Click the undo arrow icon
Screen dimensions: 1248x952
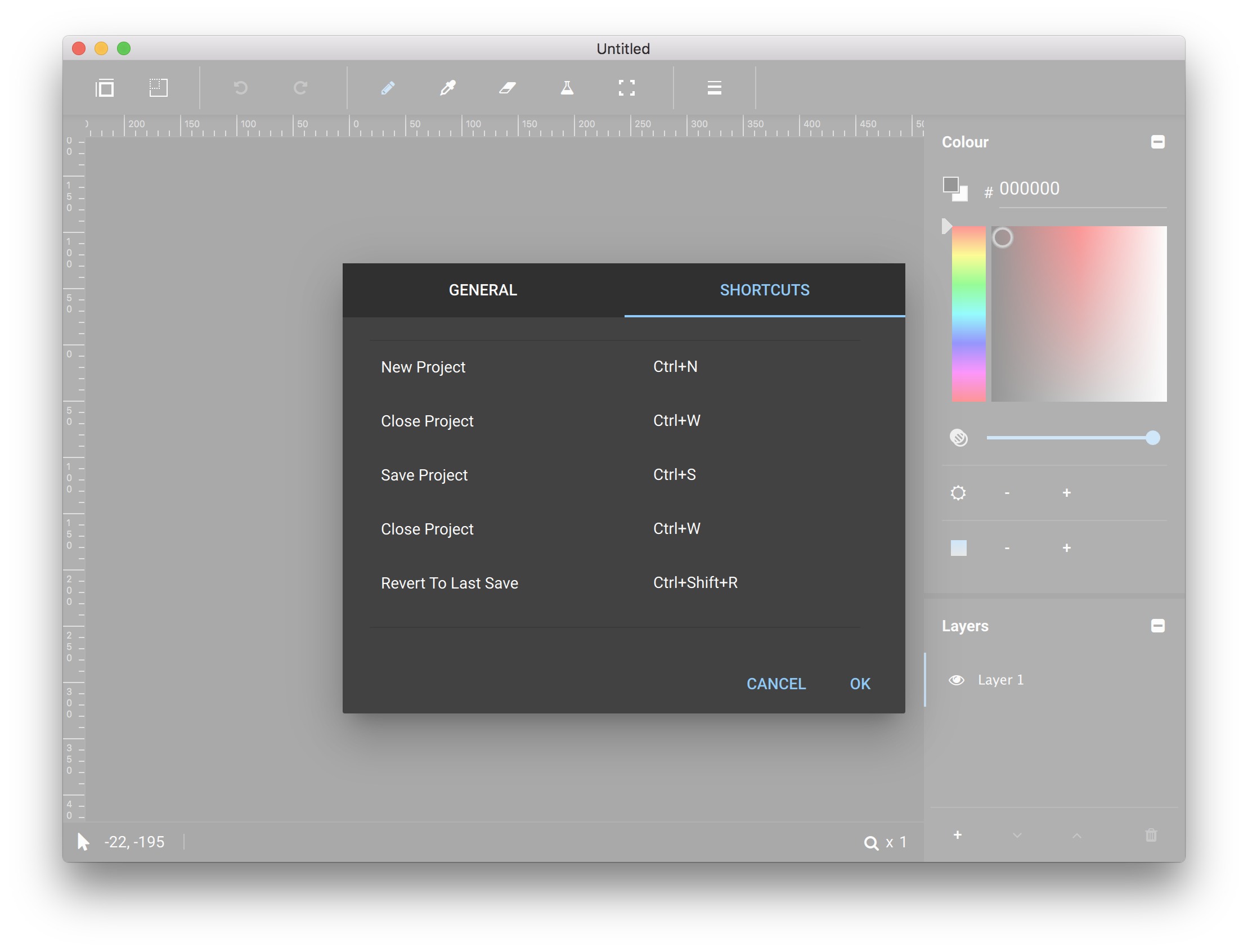241,88
